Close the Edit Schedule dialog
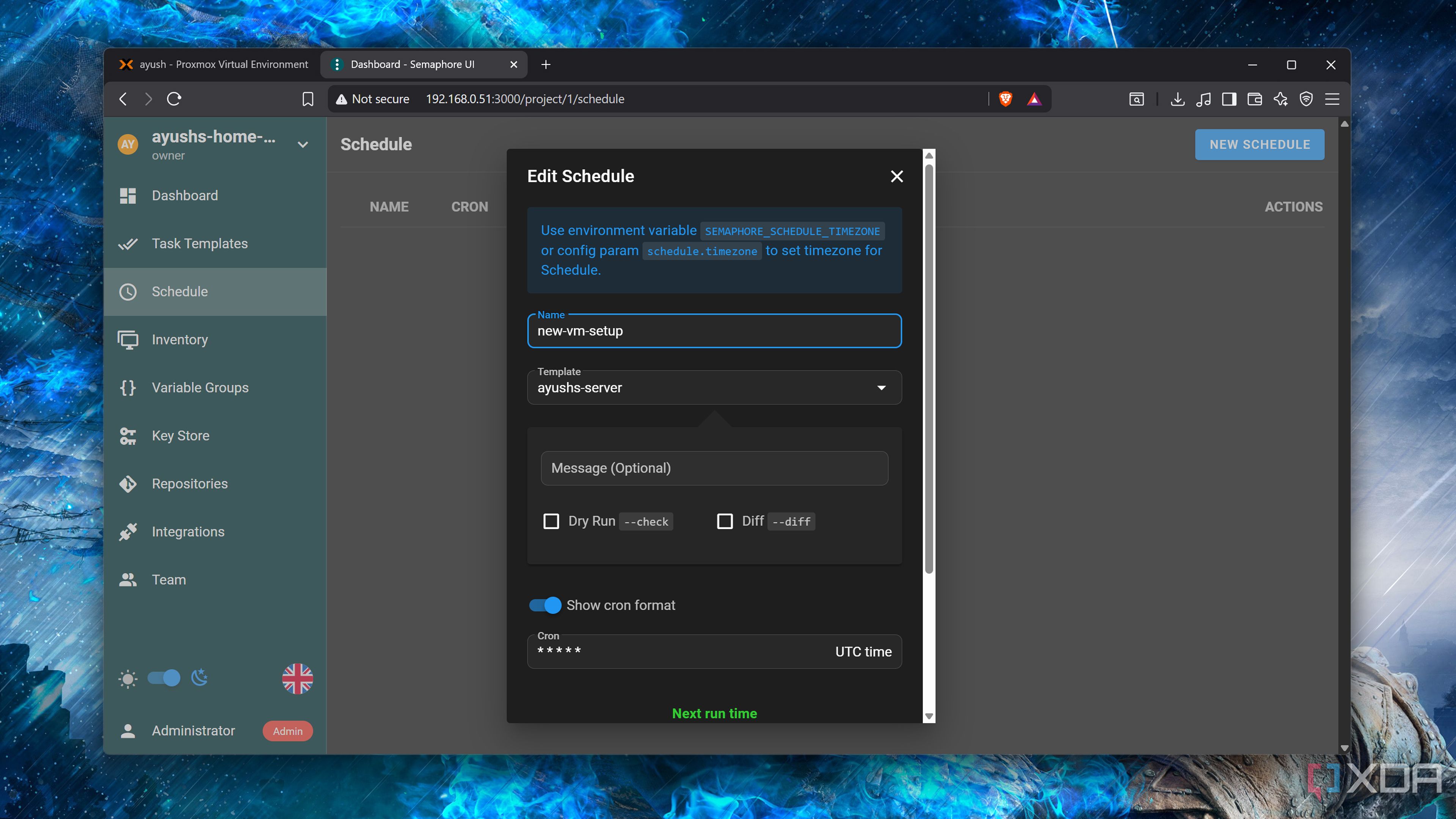 (896, 176)
